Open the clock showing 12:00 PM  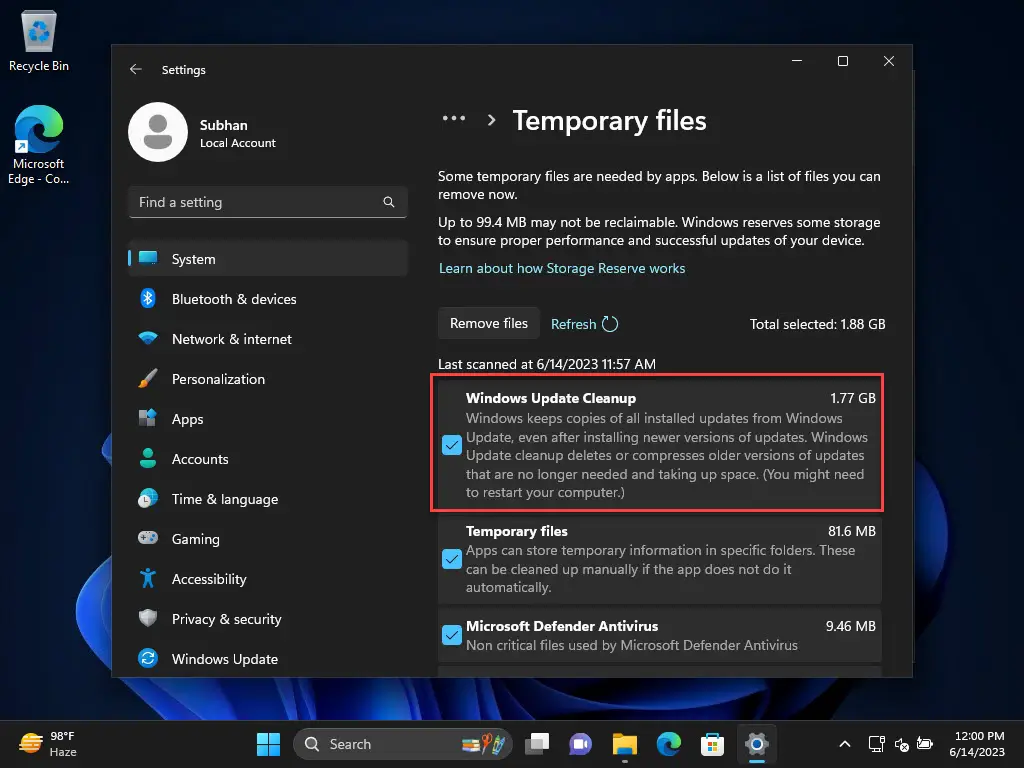point(977,744)
